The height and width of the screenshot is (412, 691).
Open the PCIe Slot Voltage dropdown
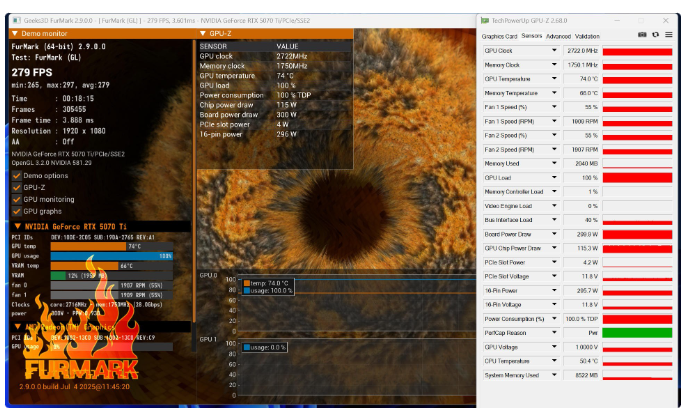point(554,276)
